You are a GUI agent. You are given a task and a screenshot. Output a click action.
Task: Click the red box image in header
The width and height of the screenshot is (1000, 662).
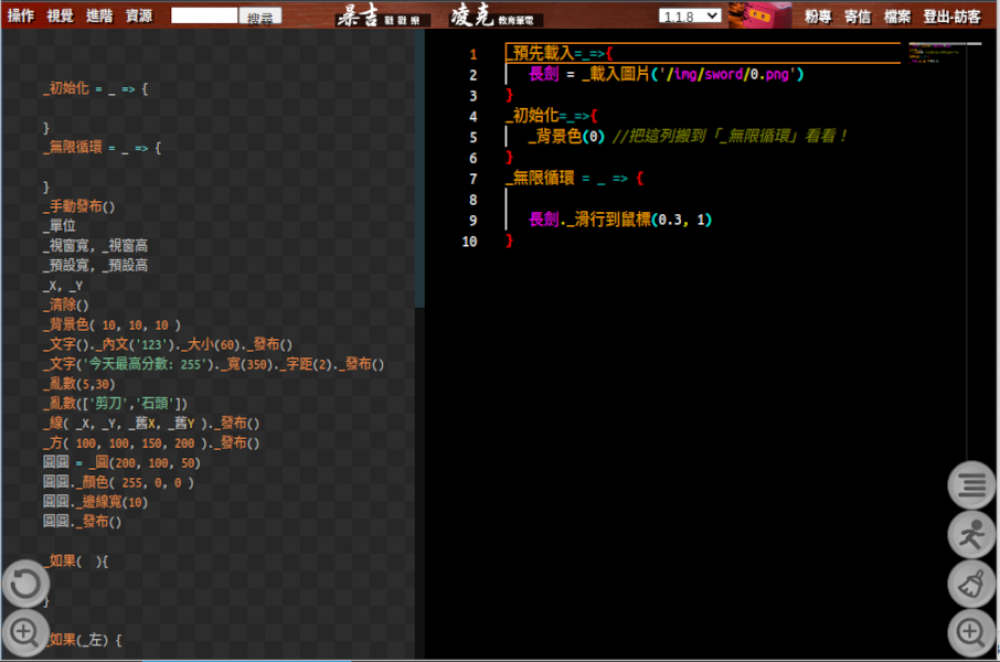759,15
